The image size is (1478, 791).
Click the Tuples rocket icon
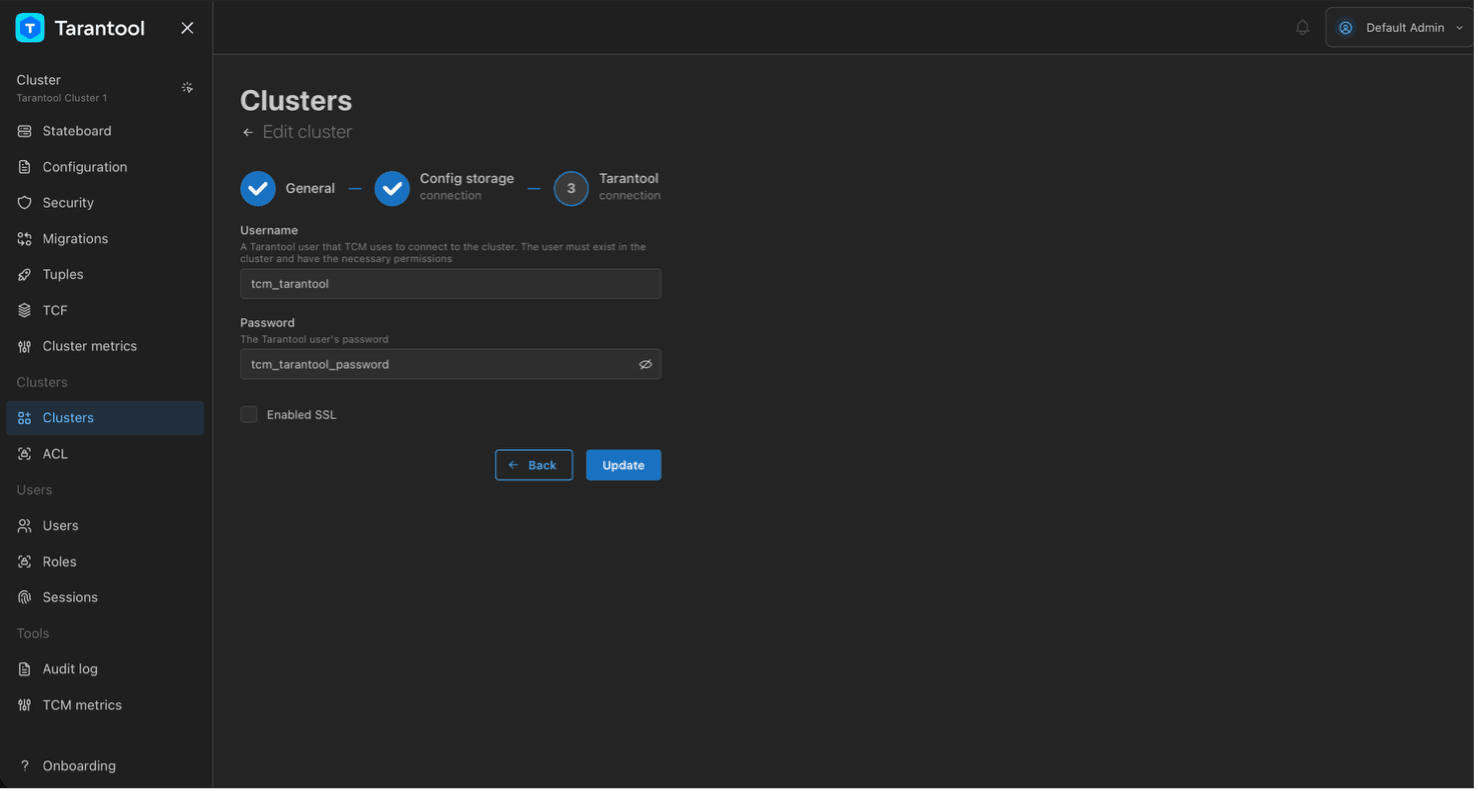pyautogui.click(x=25, y=275)
